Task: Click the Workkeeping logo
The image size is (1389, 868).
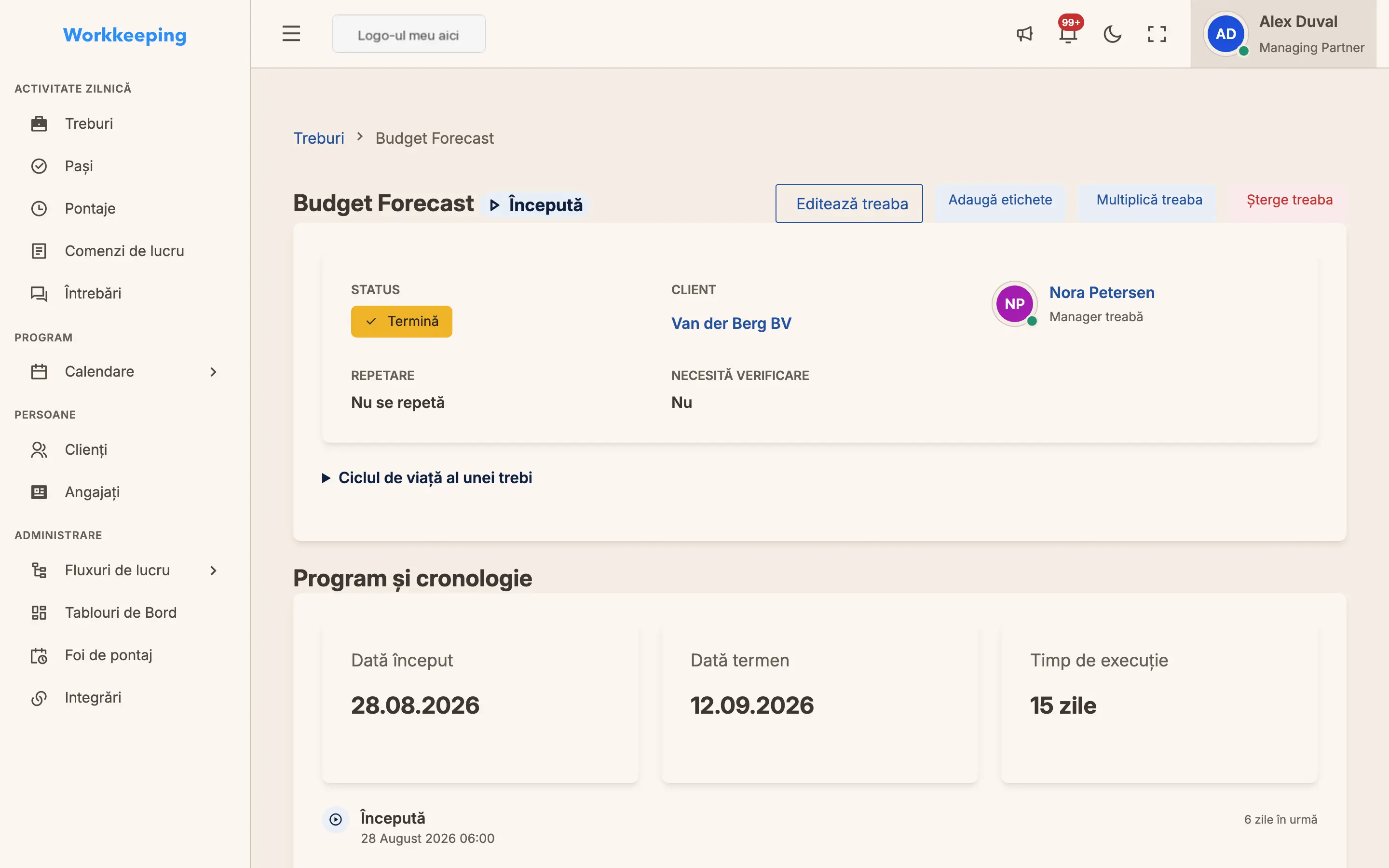Action: (x=124, y=35)
